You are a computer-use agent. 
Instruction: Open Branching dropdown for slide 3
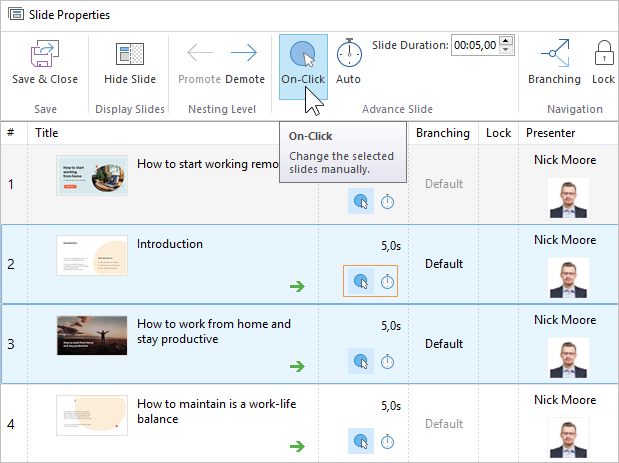pyautogui.click(x=444, y=344)
